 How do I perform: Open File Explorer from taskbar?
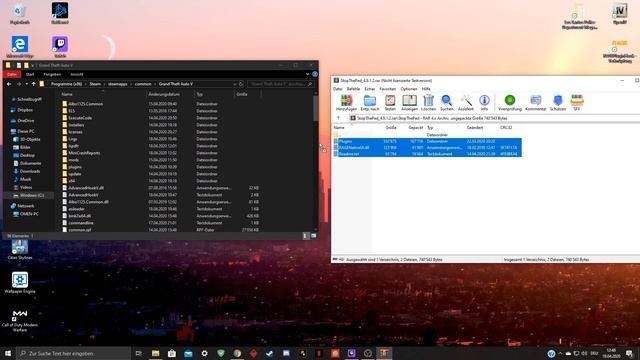click(156, 353)
